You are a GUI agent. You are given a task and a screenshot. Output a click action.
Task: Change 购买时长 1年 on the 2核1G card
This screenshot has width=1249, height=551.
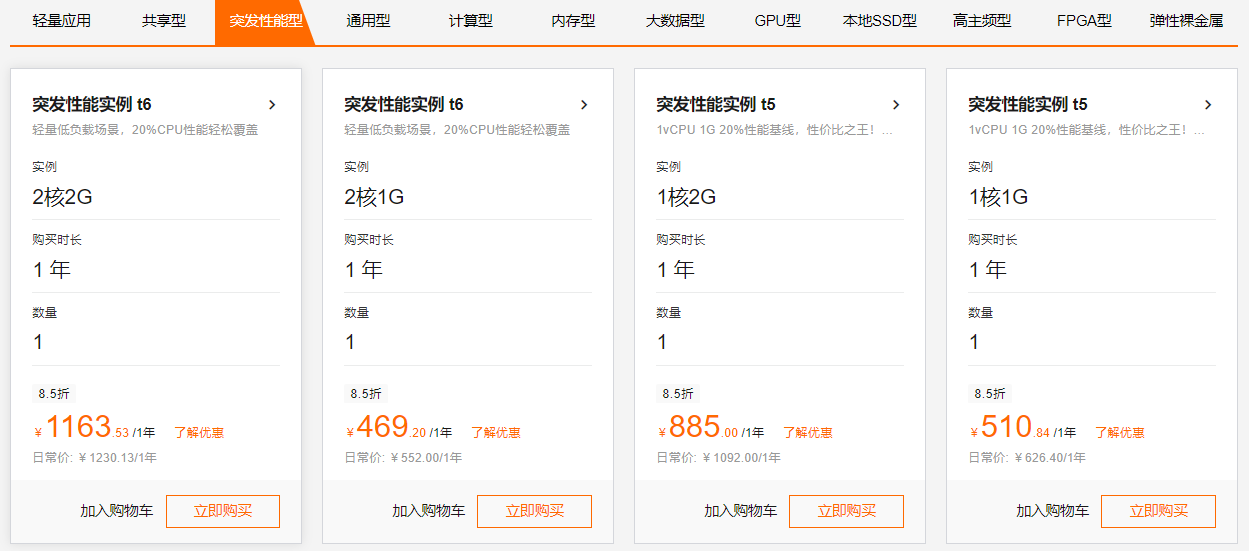point(364,270)
